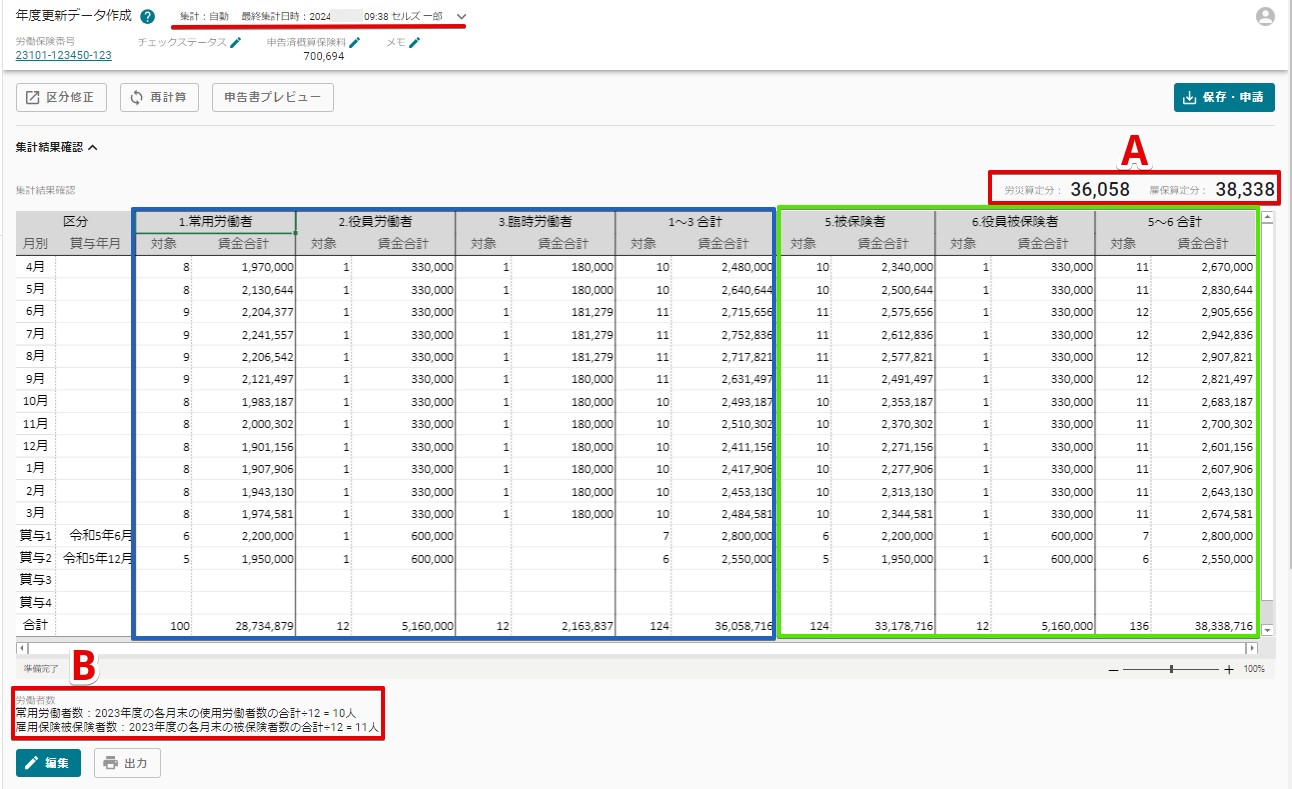Select total cell 33,178,716
The width and height of the screenshot is (1292, 789).
(883, 625)
